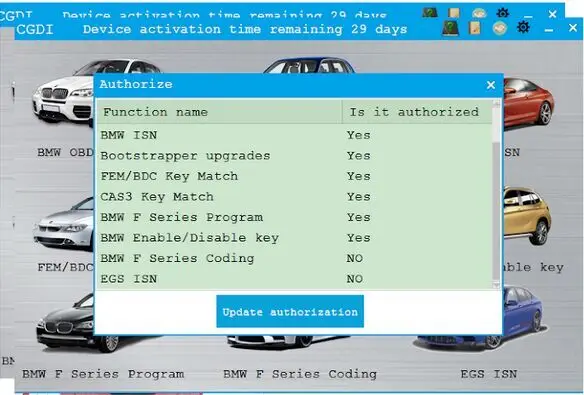Select the 'Bootstrapper upgrades' row

point(294,156)
